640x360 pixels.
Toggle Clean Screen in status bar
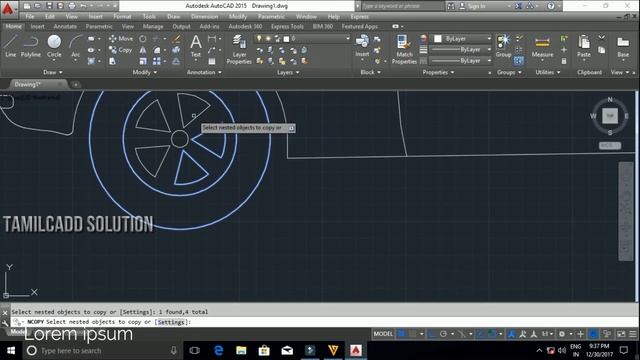pyautogui.click(x=621, y=334)
